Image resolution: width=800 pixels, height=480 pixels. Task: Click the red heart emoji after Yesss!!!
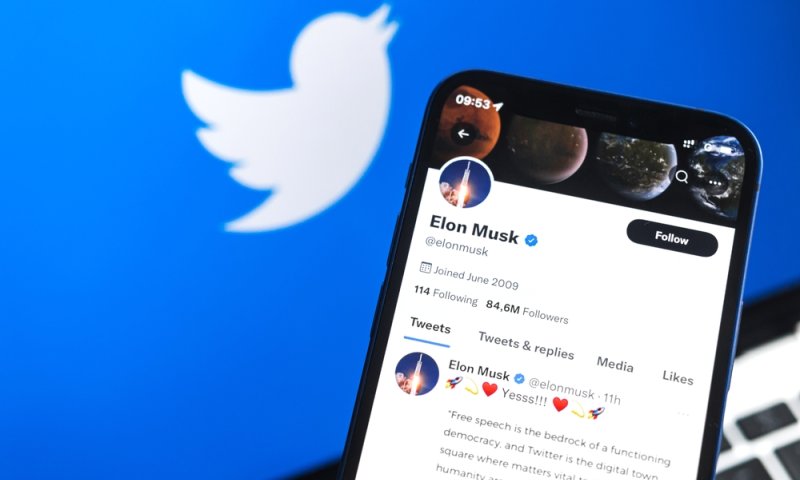[560, 404]
